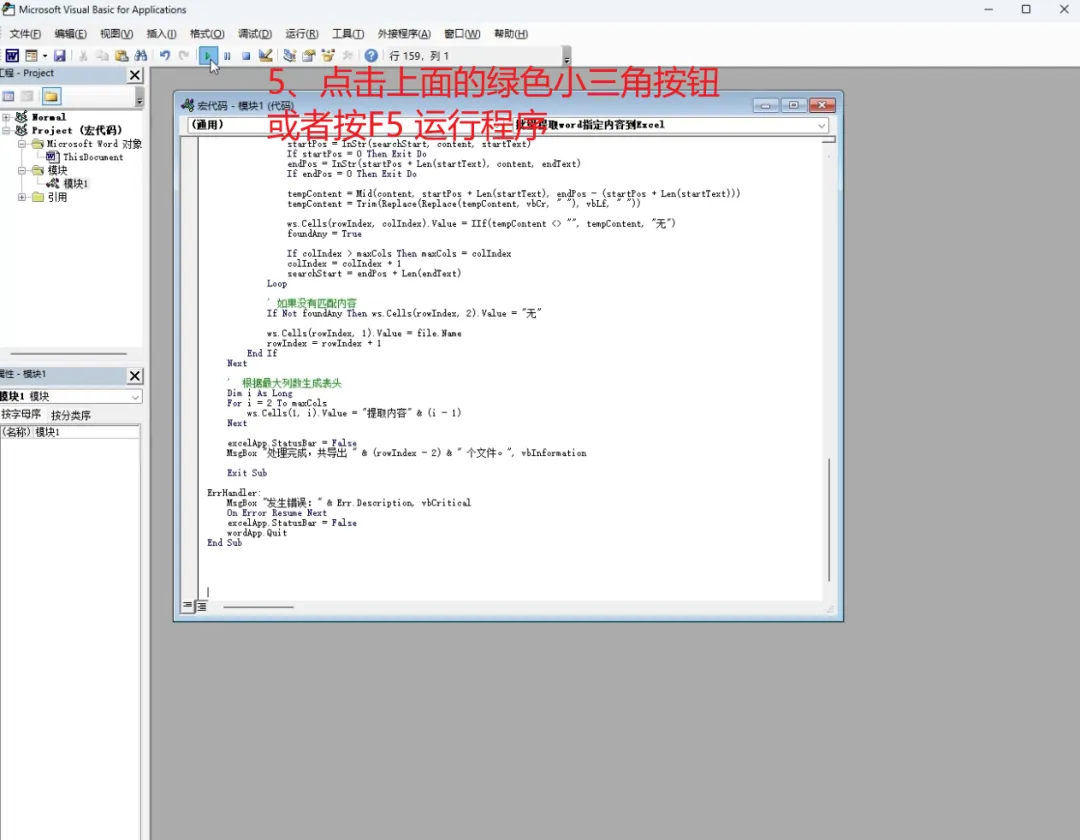The image size is (1080, 840).
Task: Click View Object icon in Project panel
Action: [x=28, y=96]
